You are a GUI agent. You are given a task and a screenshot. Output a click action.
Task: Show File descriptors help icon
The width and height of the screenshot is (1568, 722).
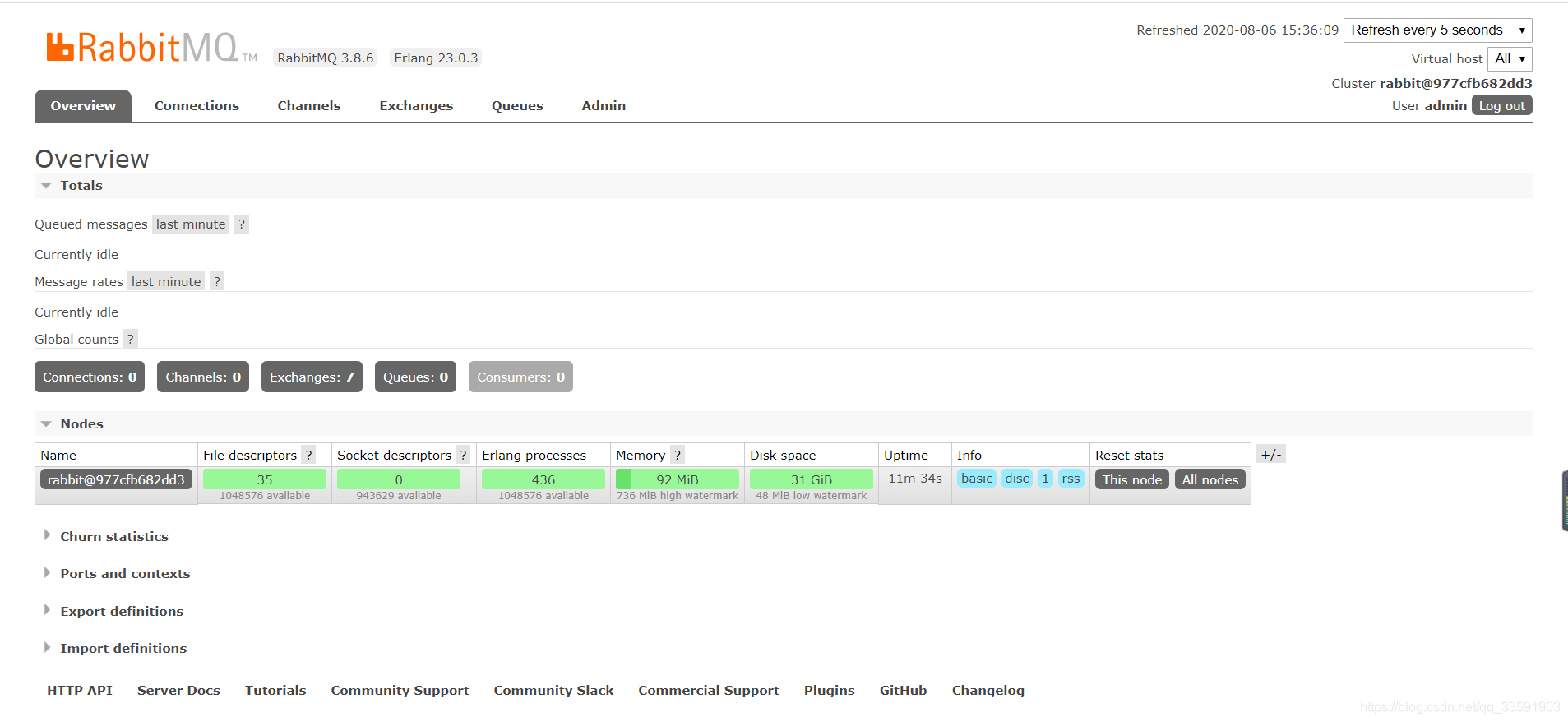point(309,455)
